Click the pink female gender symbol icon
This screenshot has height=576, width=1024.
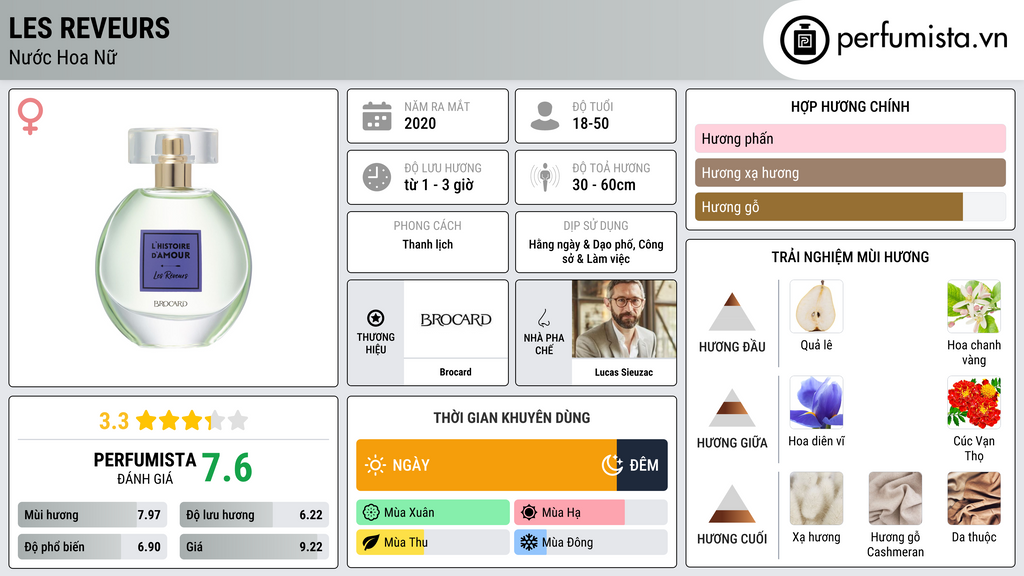30,116
